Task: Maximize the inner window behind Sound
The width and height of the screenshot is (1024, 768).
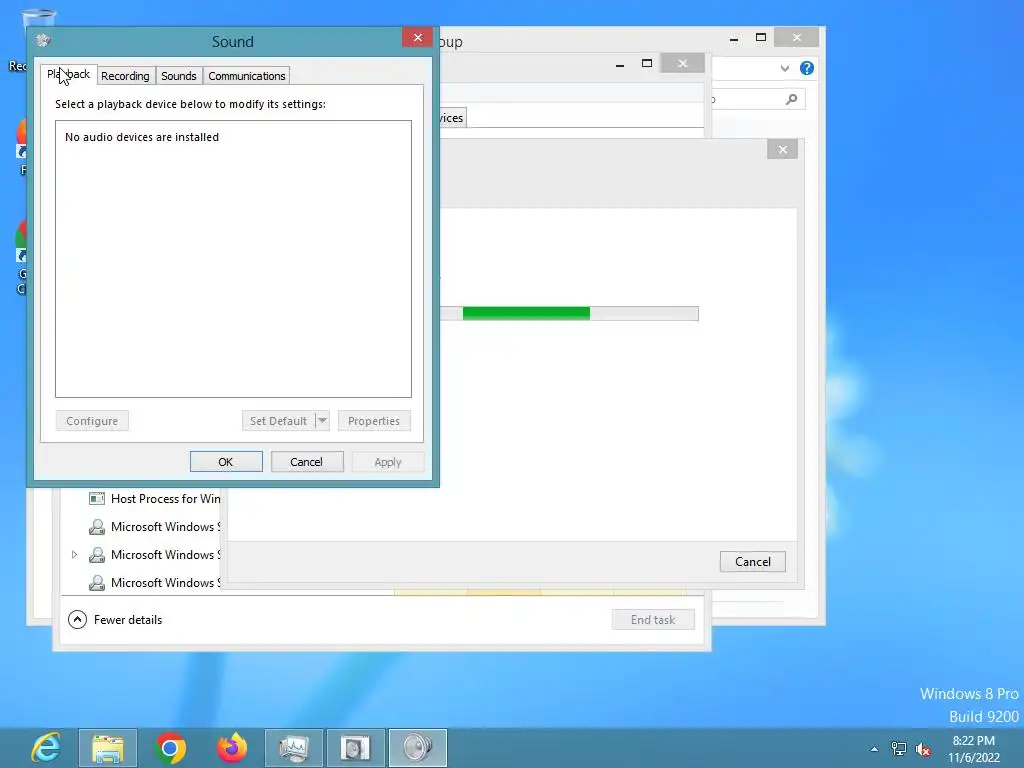Action: 647,63
